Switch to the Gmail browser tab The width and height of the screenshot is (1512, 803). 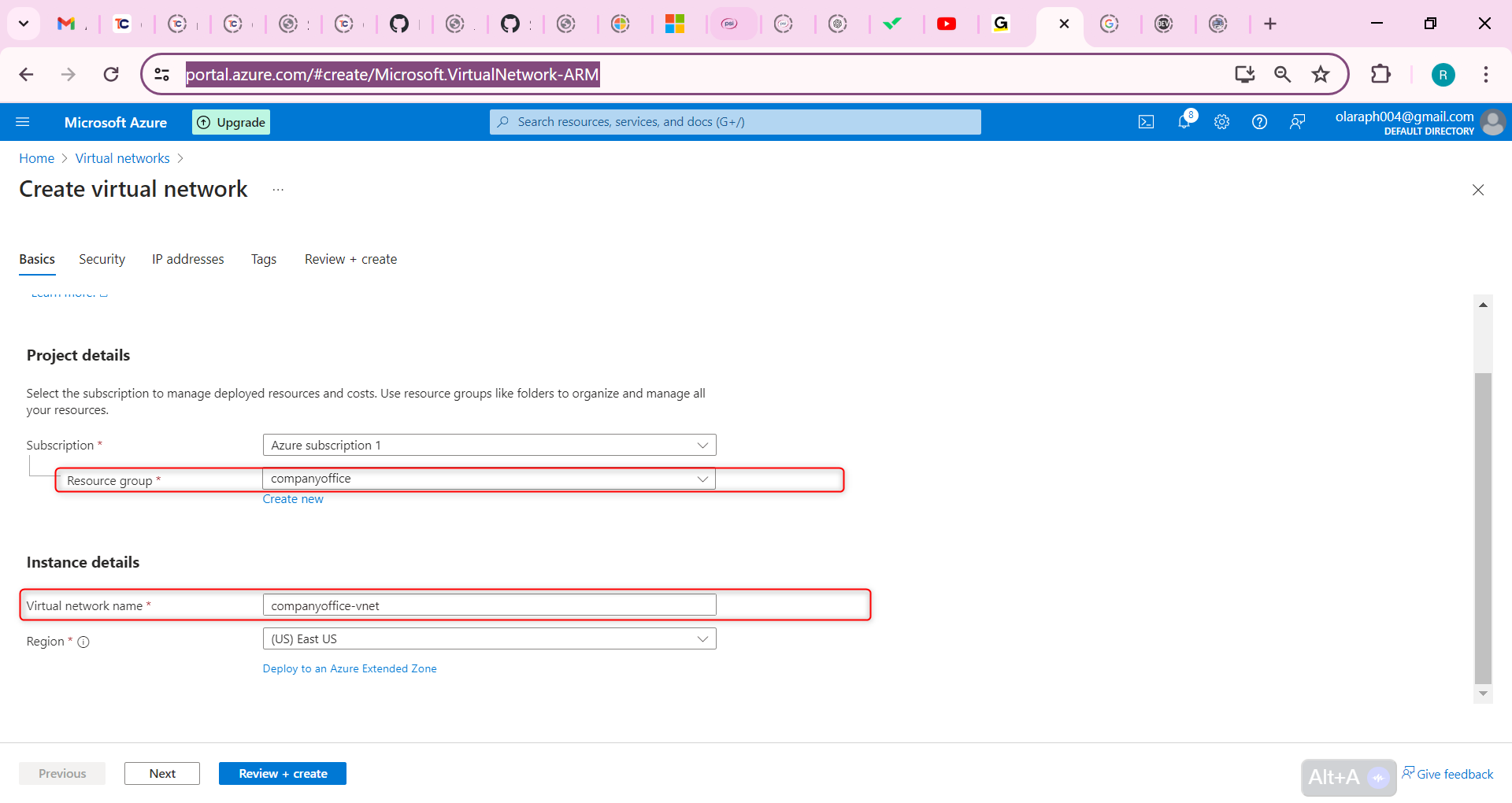pos(67,24)
